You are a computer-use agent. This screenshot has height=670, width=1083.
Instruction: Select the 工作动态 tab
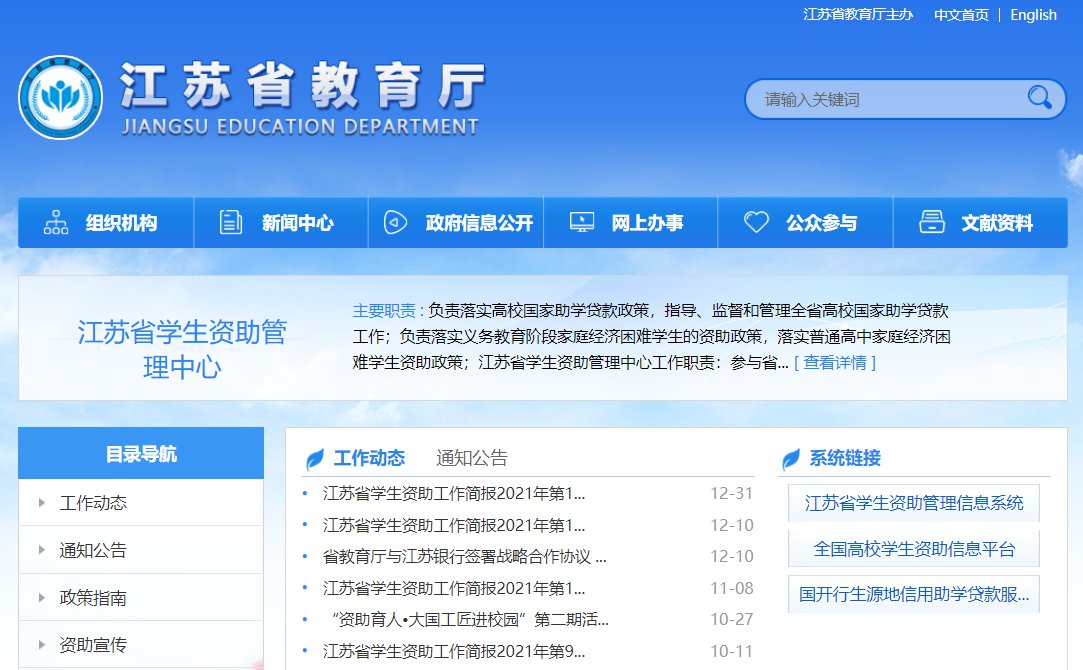click(x=369, y=458)
